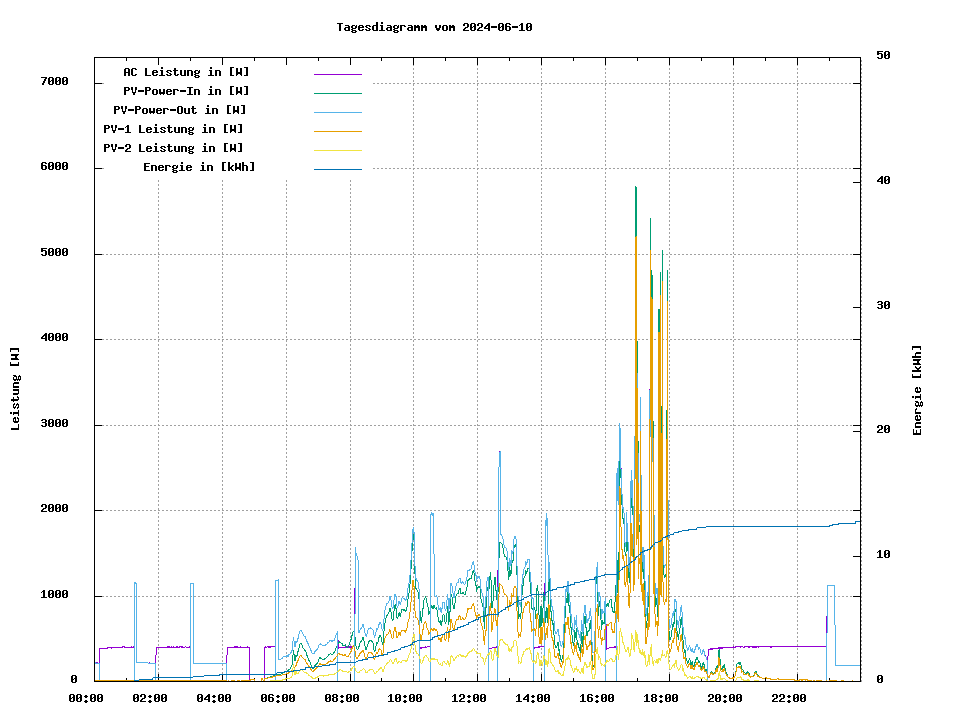Click the chart title Tagesdiagramm vom 2024-06-10

(x=434, y=27)
